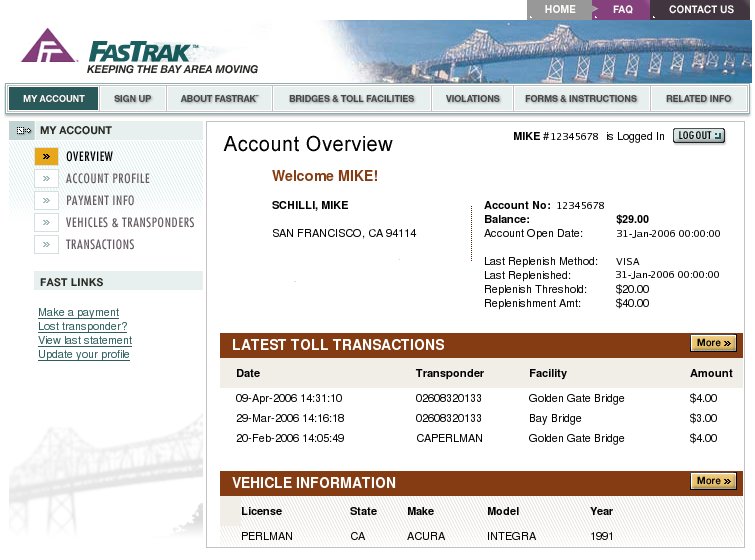Image resolution: width=755 pixels, height=560 pixels.
Task: Select Contact Us in the top menu
Action: pyautogui.click(x=700, y=10)
